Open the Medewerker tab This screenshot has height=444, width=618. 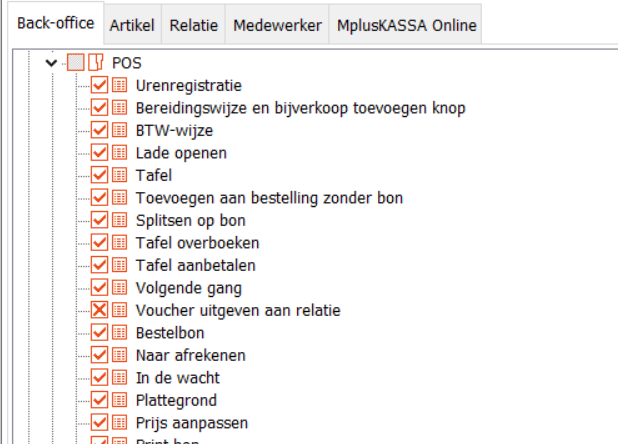[276, 24]
